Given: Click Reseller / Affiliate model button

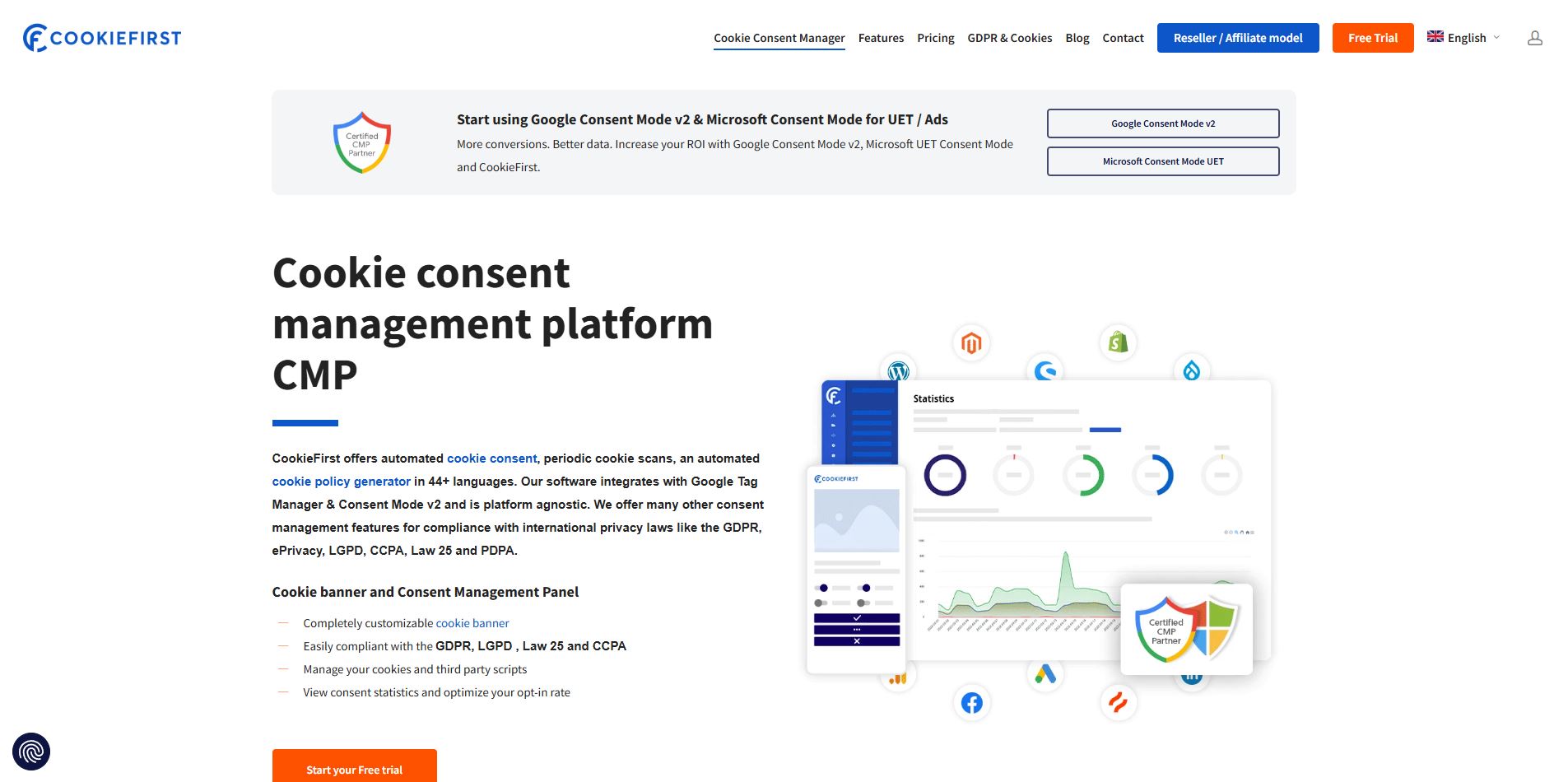Looking at the screenshot, I should click(1238, 38).
